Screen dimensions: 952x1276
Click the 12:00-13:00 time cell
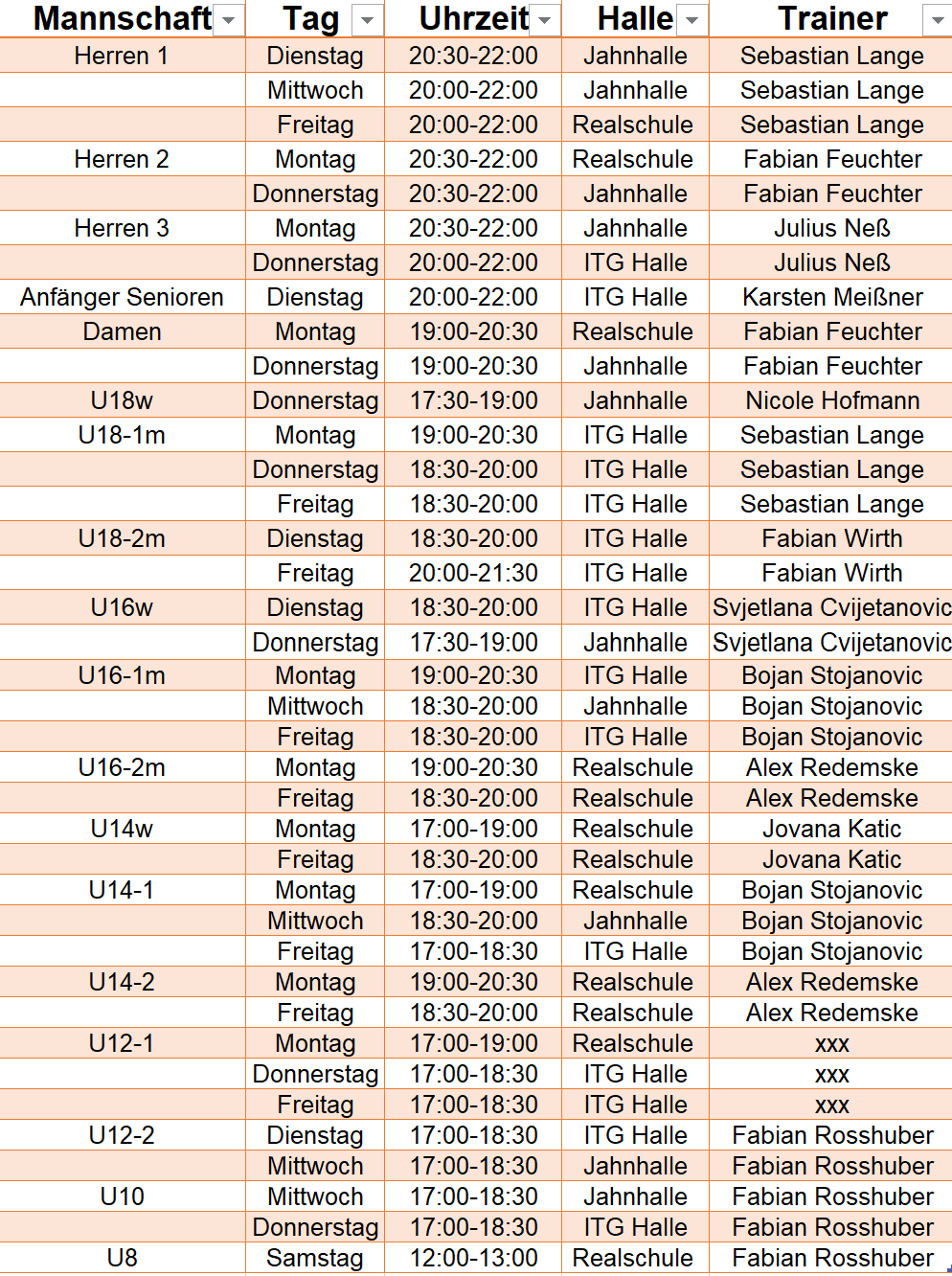(x=473, y=1258)
